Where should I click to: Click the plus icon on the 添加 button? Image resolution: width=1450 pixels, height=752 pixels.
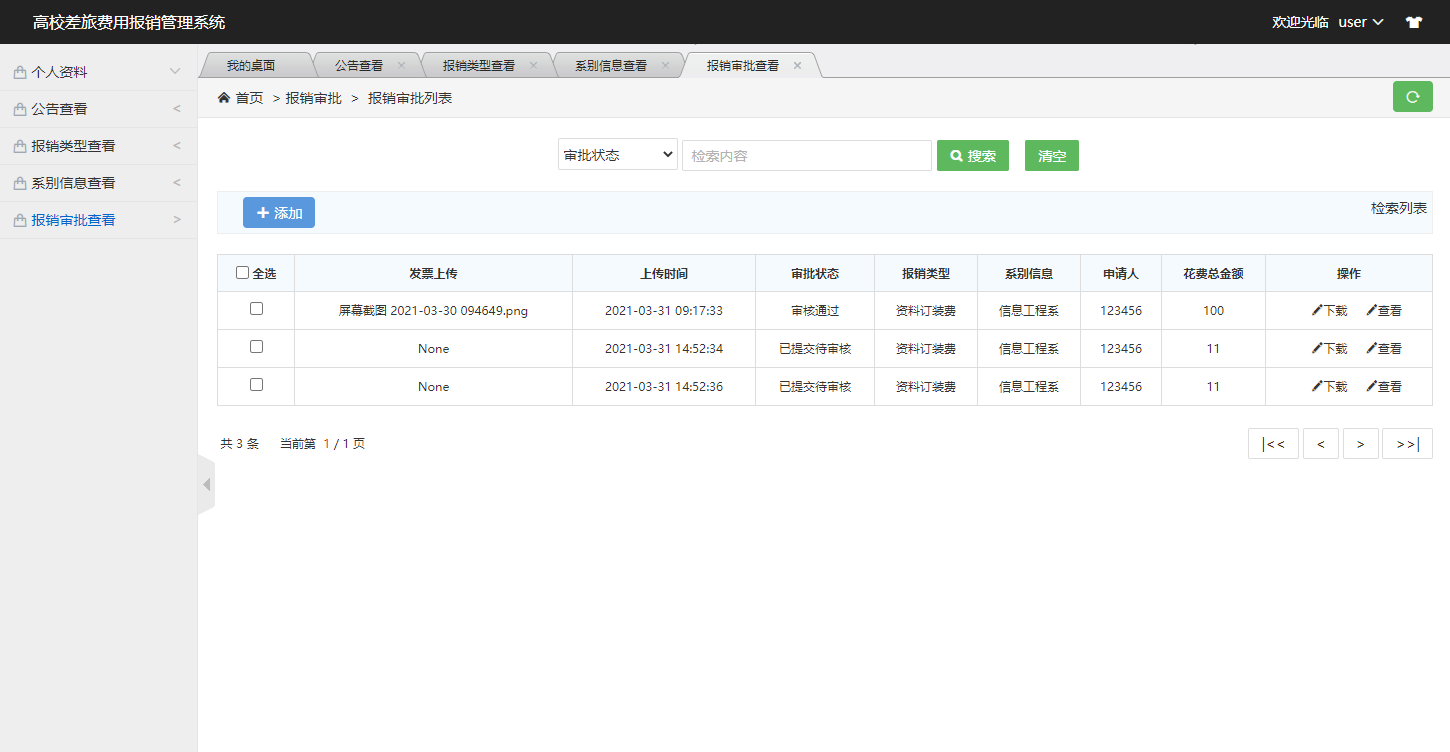click(x=263, y=212)
